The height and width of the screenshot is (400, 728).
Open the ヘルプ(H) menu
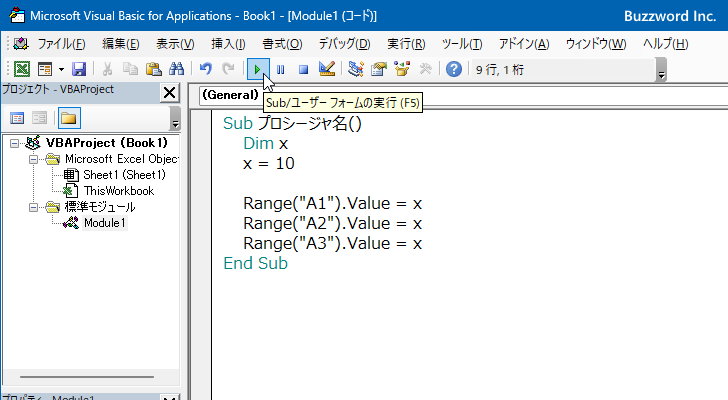(x=665, y=44)
